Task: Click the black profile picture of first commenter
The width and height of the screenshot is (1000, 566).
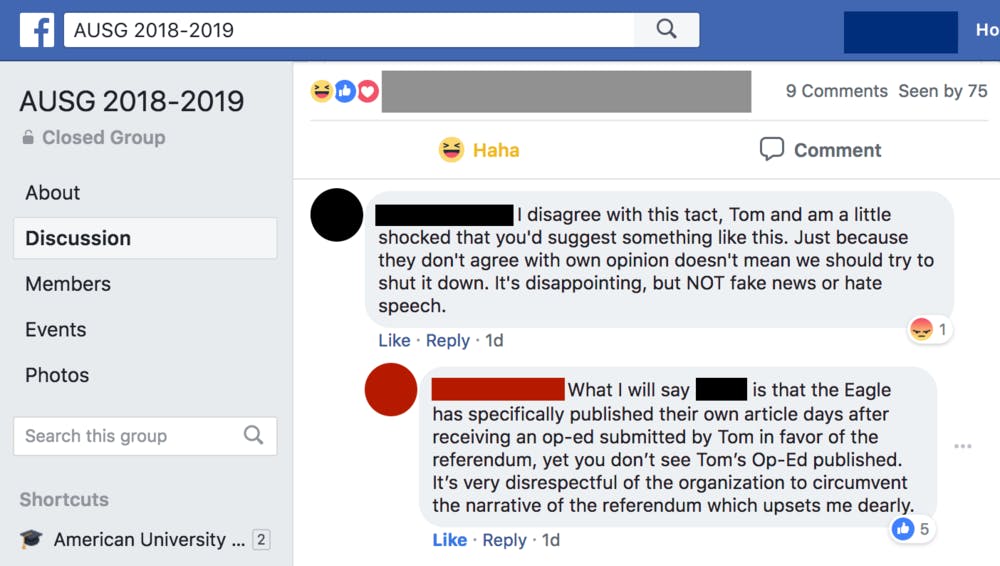Action: [x=337, y=214]
